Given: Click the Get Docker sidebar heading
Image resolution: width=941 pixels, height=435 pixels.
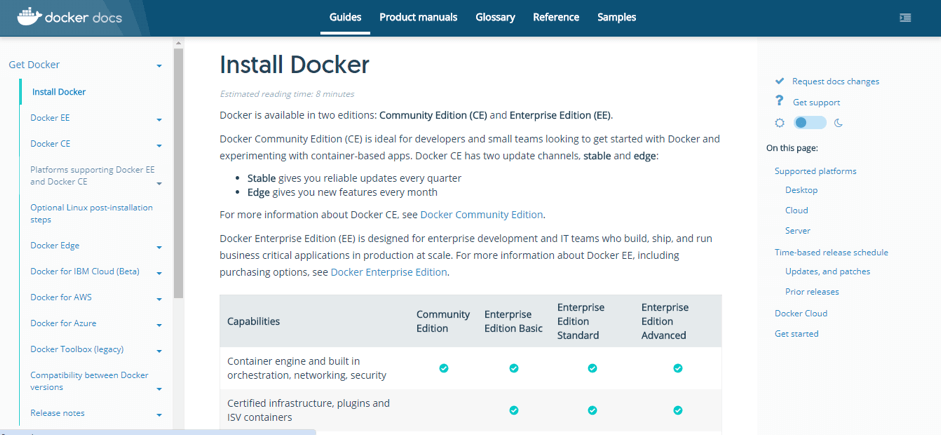Looking at the screenshot, I should coord(34,65).
